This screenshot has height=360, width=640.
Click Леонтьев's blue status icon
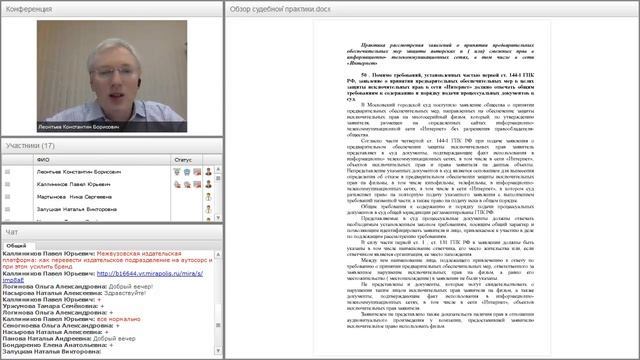click(x=187, y=172)
